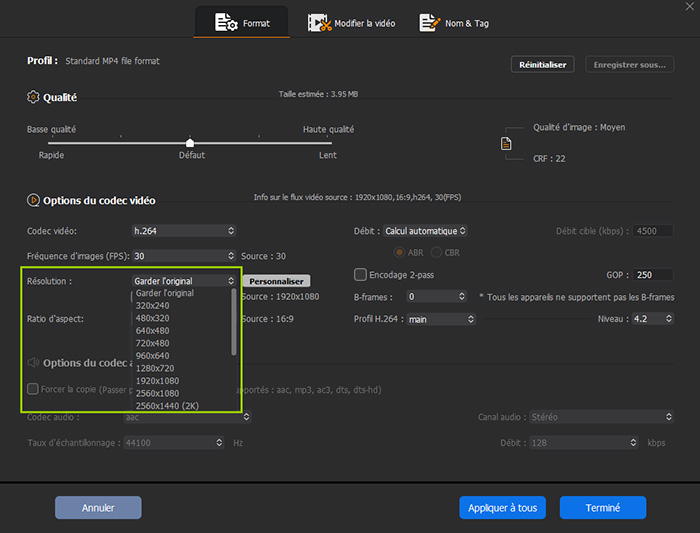Click the Personnaliser button
The image size is (700, 533).
tap(276, 281)
